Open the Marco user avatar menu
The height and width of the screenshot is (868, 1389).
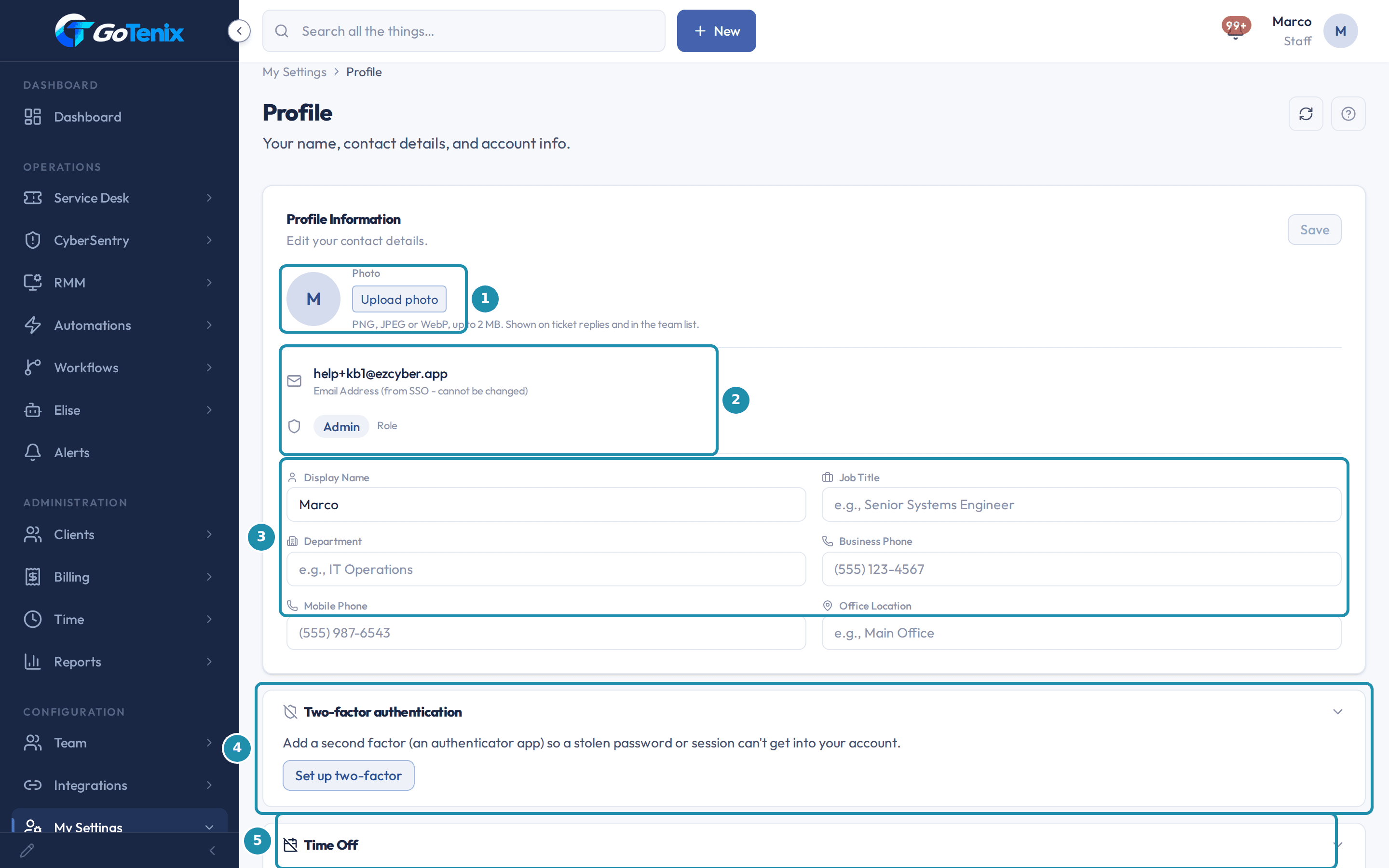pyautogui.click(x=1340, y=31)
